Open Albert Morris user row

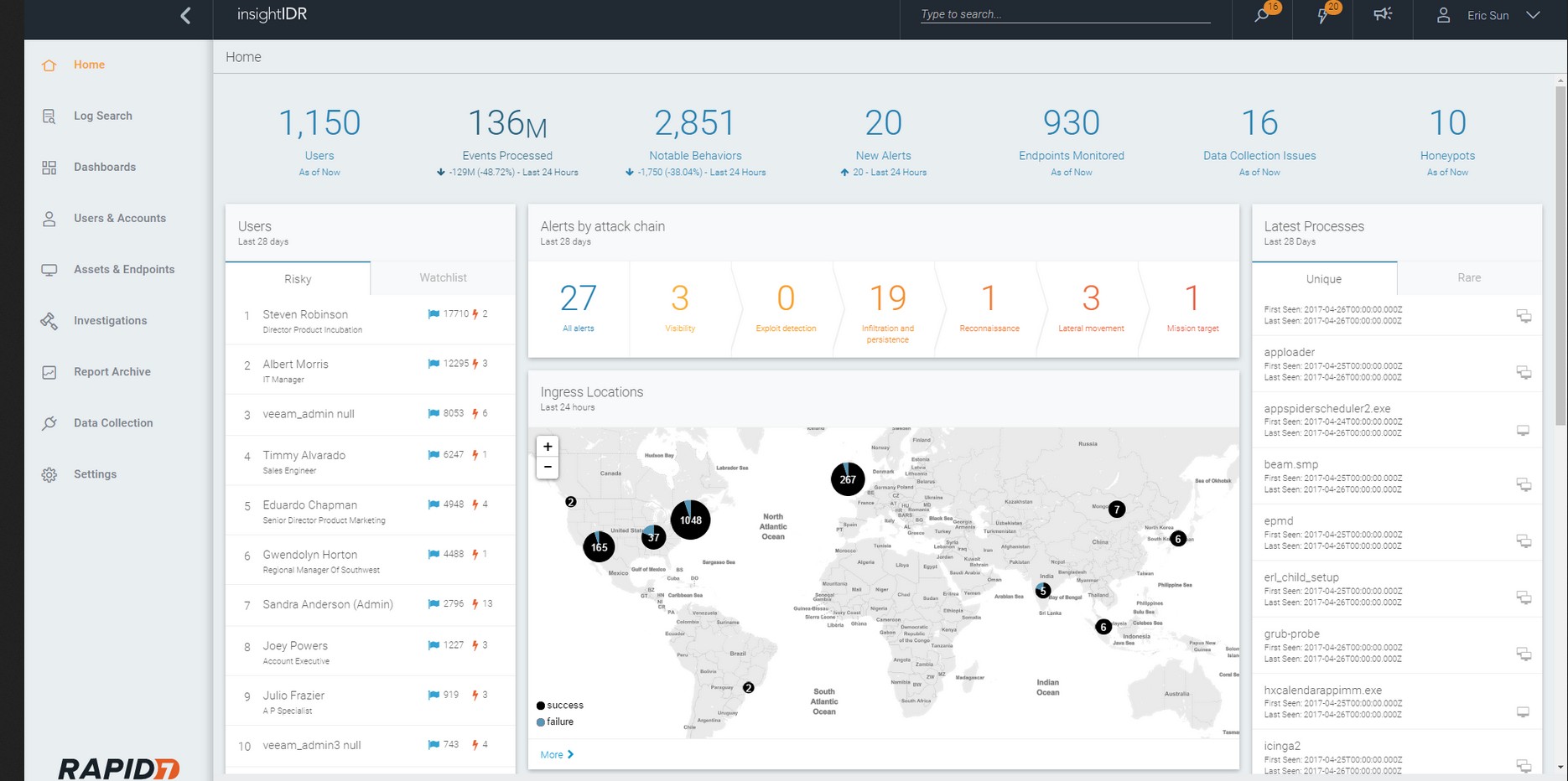click(370, 370)
